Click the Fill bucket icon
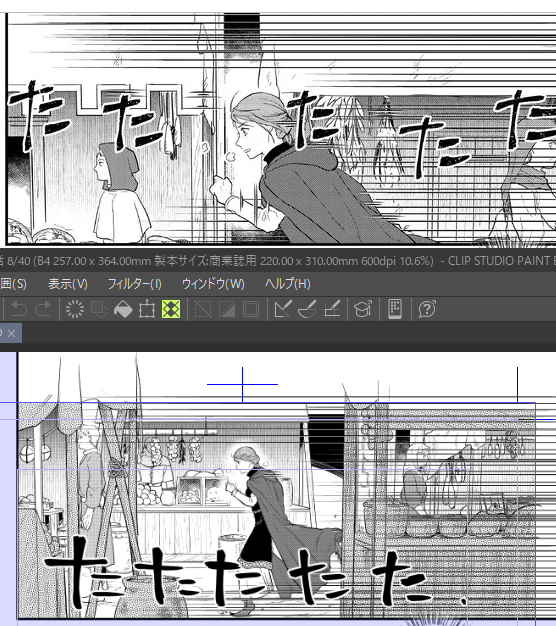This screenshot has height=626, width=556. tap(123, 309)
